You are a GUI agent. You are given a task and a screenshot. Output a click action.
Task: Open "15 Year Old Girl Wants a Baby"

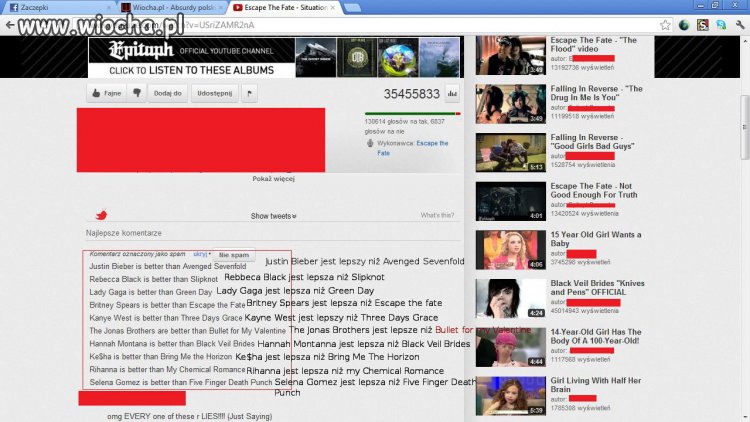(x=596, y=239)
